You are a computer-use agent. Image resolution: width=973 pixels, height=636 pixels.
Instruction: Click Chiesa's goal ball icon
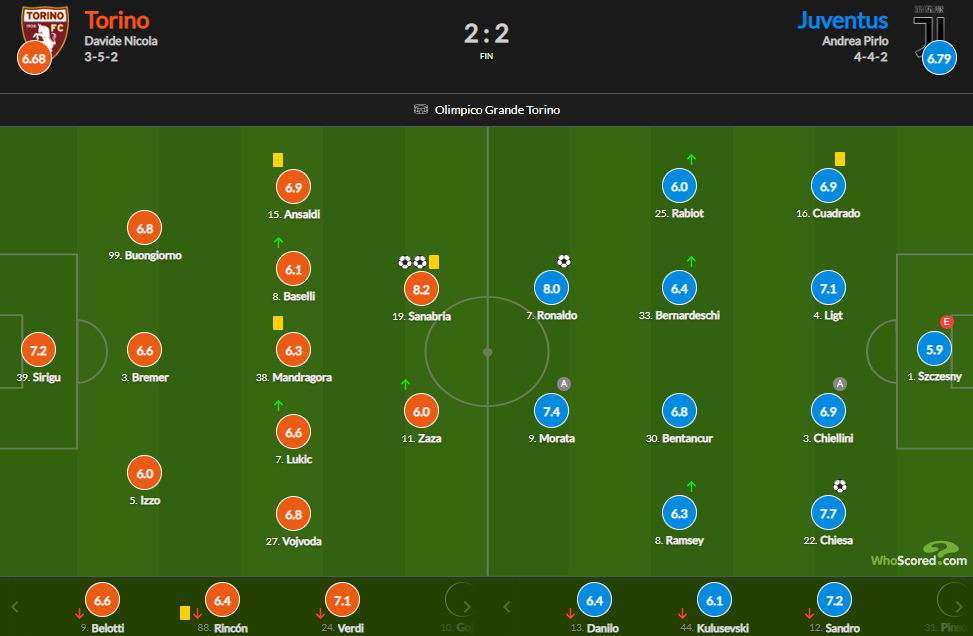click(840, 486)
